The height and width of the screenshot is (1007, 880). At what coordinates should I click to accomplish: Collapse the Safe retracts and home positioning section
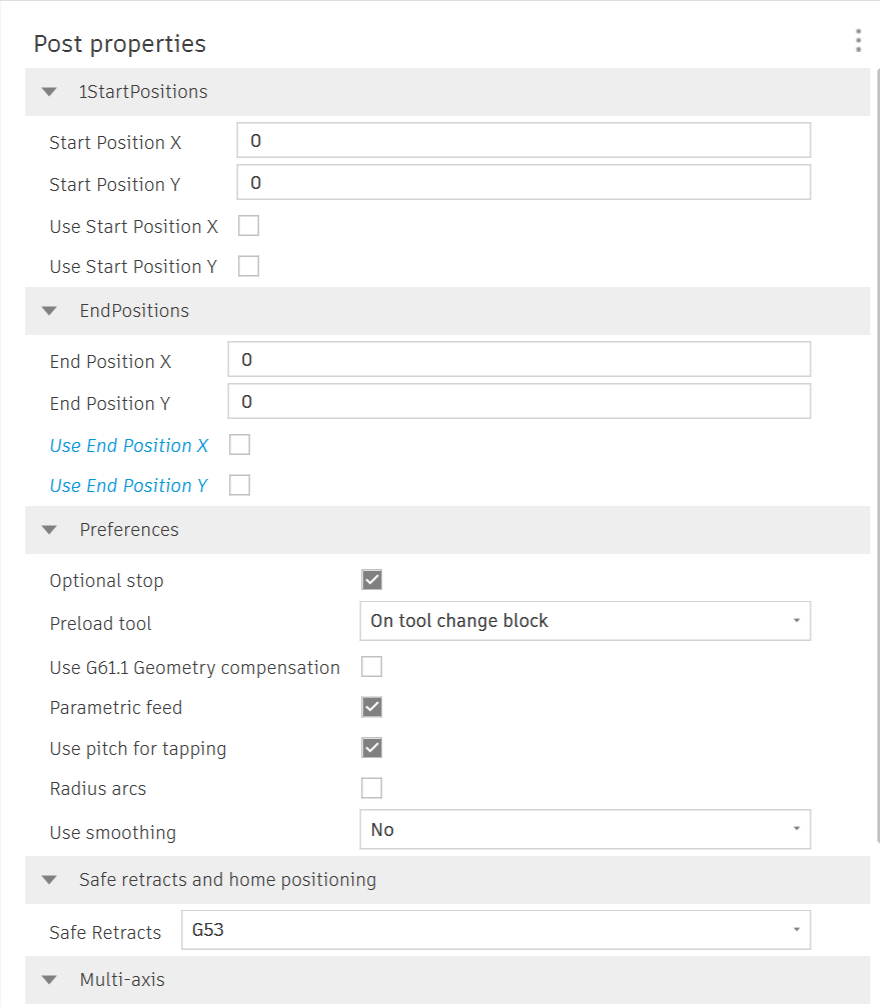click(49, 879)
